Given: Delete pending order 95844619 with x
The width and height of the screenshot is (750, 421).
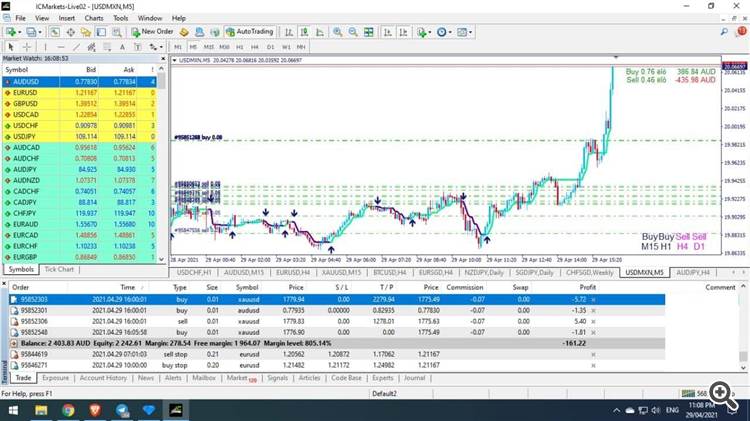Looking at the screenshot, I should tap(594, 355).
